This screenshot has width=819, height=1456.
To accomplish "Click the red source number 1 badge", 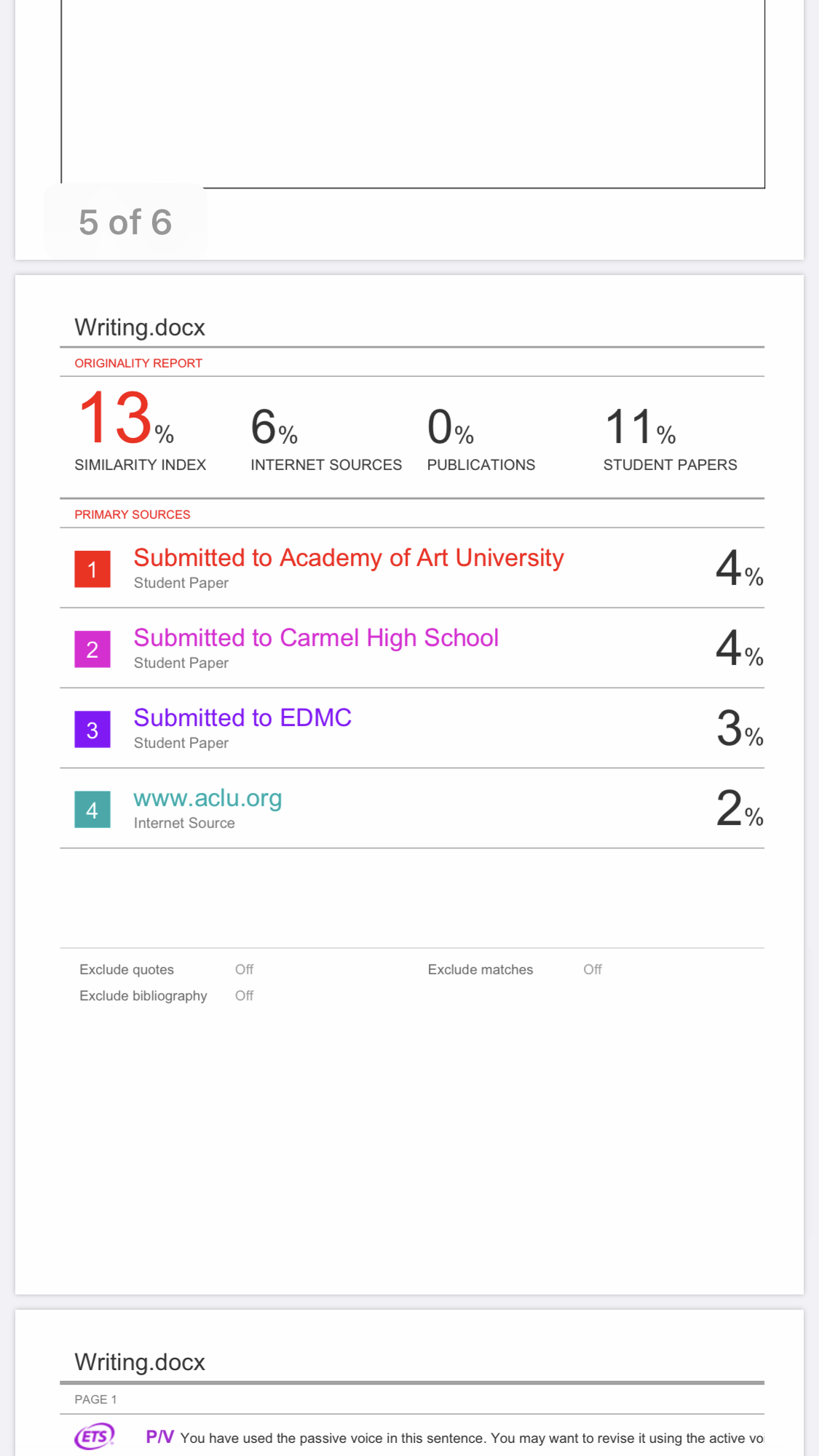I will [92, 569].
